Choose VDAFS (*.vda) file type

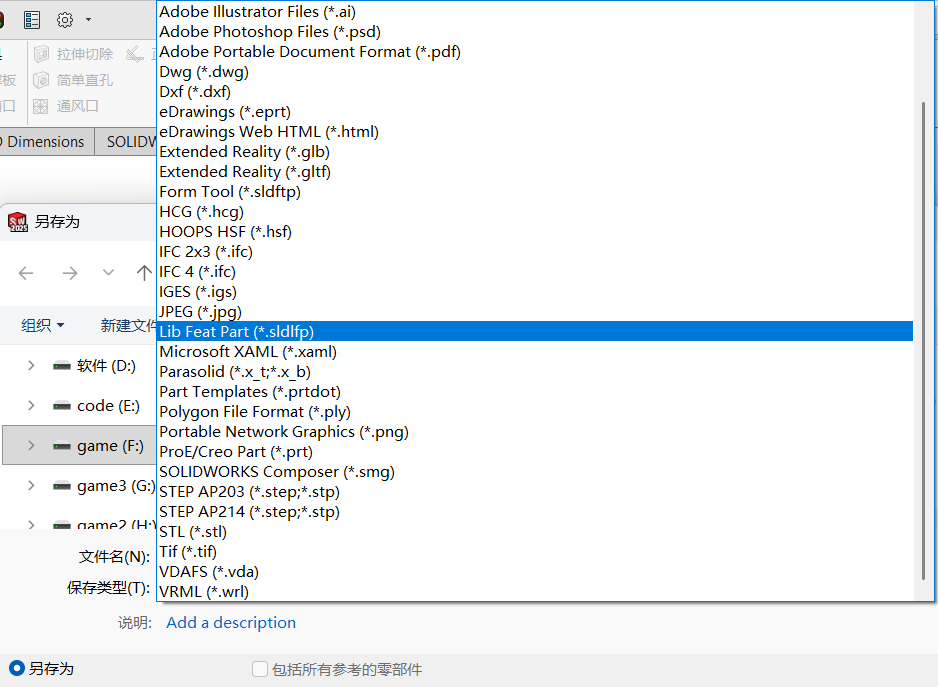pyautogui.click(x=534, y=572)
